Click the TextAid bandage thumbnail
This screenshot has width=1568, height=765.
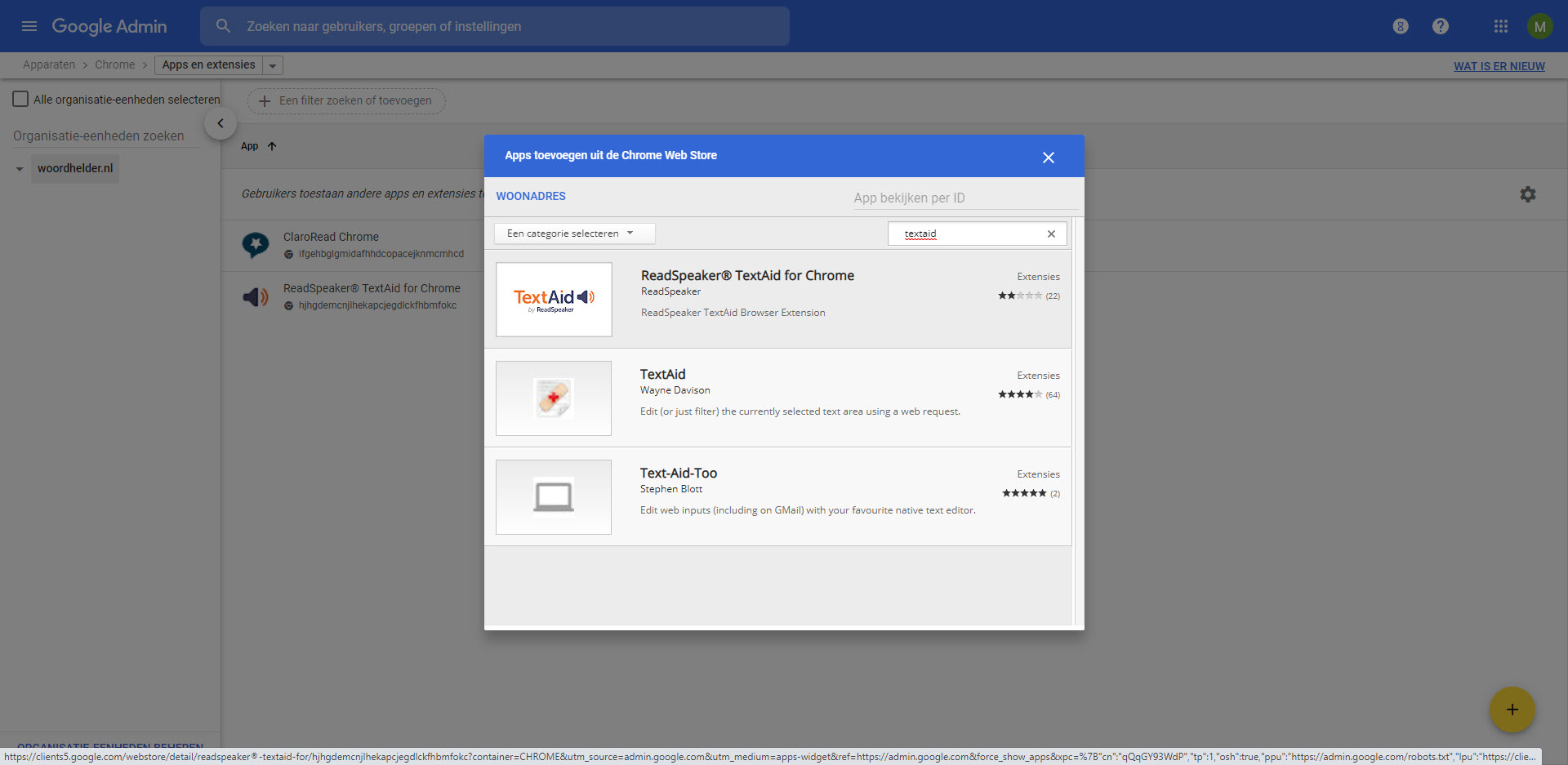554,398
